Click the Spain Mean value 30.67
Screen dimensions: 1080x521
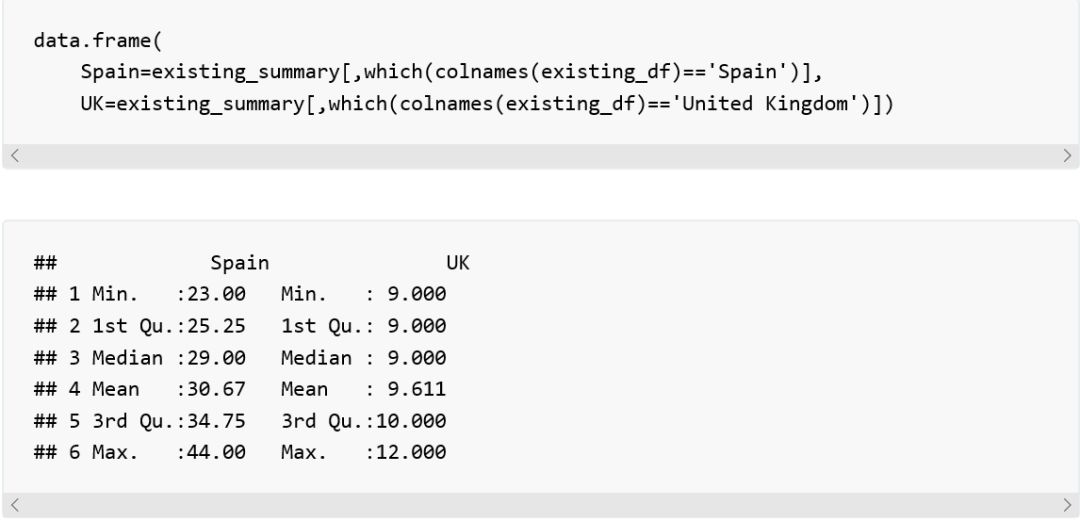coord(216,389)
